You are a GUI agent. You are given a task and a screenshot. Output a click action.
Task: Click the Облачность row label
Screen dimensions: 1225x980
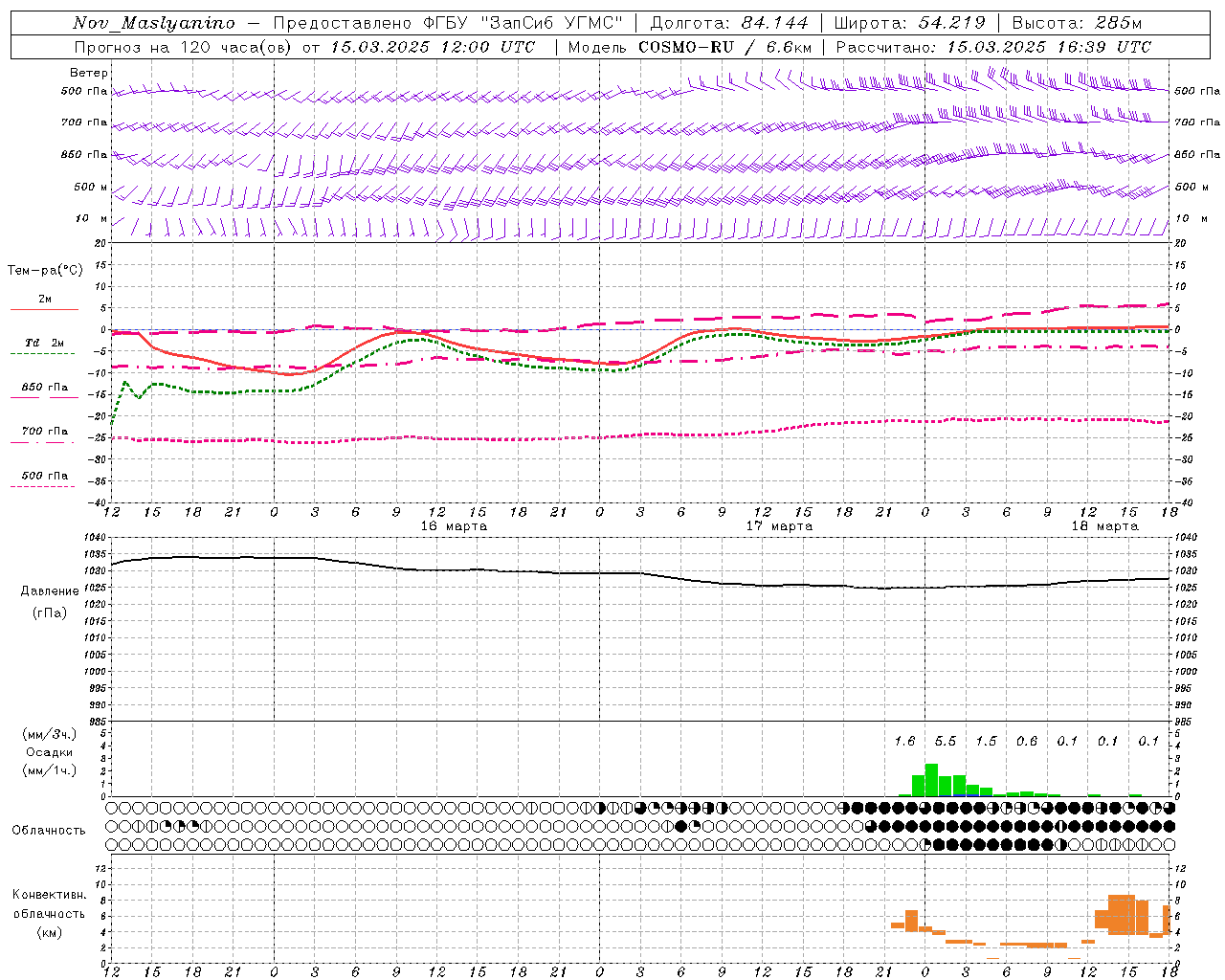click(x=49, y=830)
